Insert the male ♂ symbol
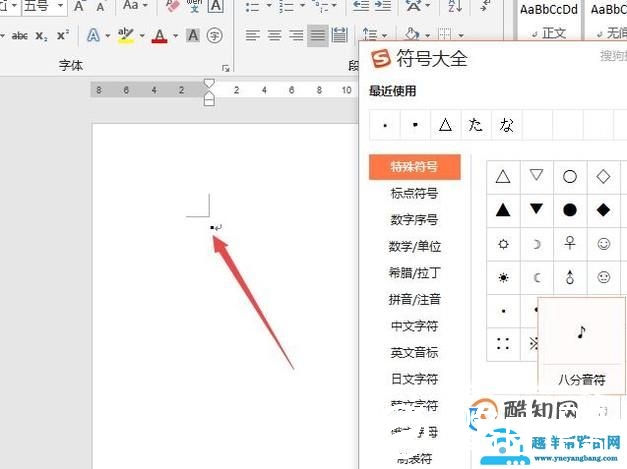627x469 pixels. (570, 277)
